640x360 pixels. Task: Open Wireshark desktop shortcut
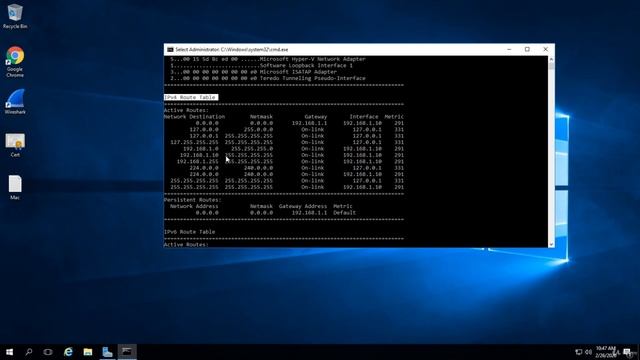pos(15,102)
